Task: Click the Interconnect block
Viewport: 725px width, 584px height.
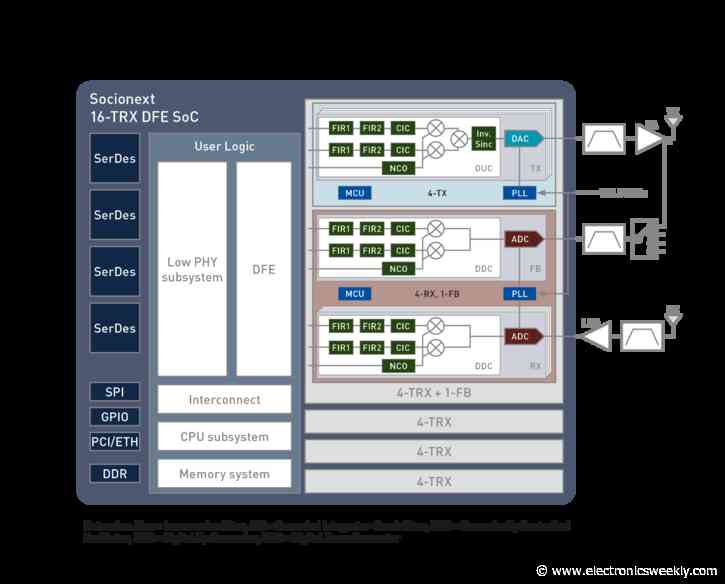Action: pos(225,400)
